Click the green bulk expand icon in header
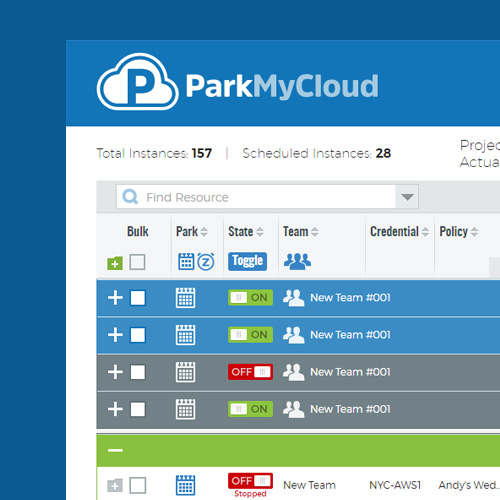500x500 pixels. (115, 263)
